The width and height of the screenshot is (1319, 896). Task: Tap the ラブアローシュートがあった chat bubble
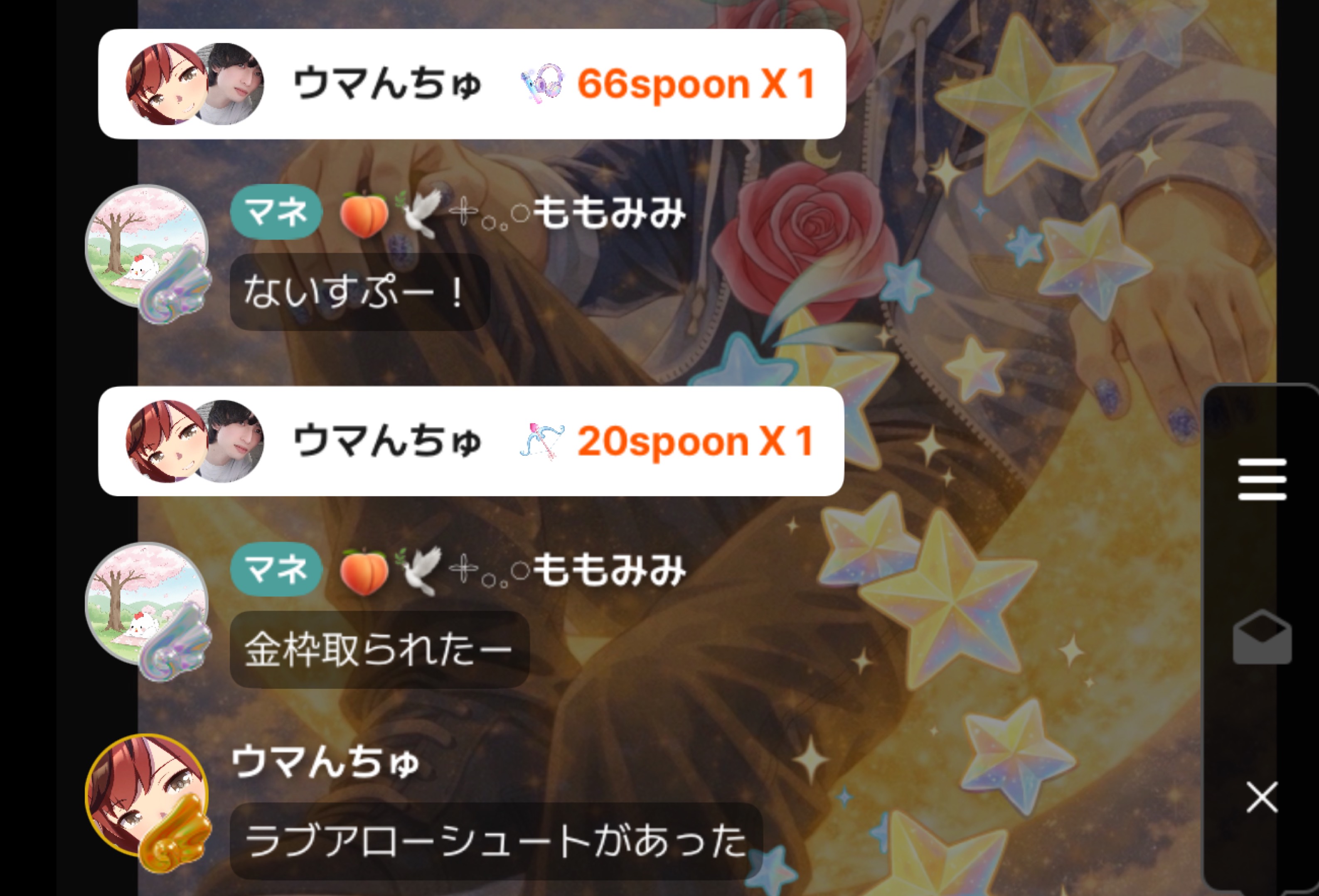tap(496, 841)
